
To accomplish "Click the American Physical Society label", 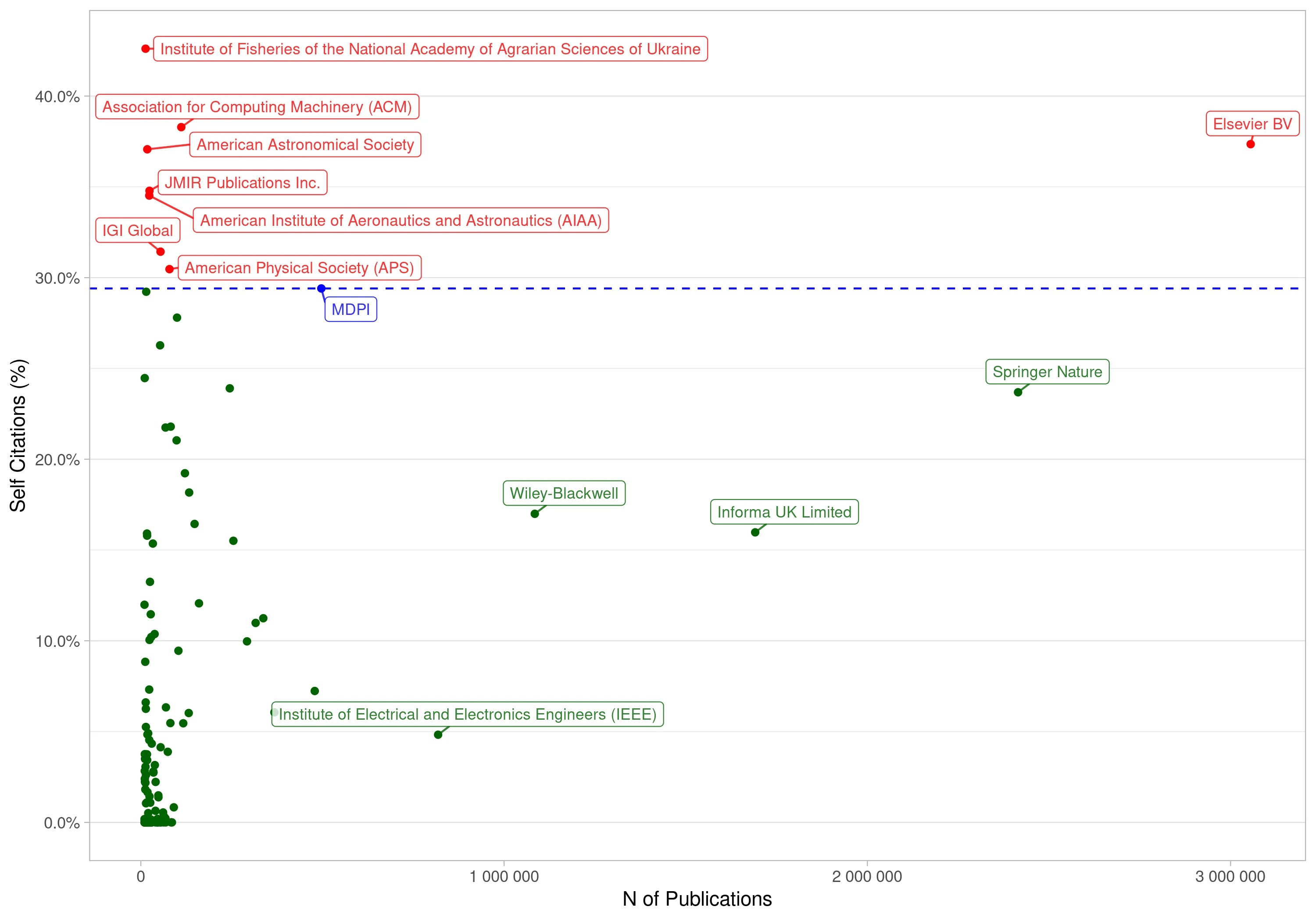I will 301,268.
